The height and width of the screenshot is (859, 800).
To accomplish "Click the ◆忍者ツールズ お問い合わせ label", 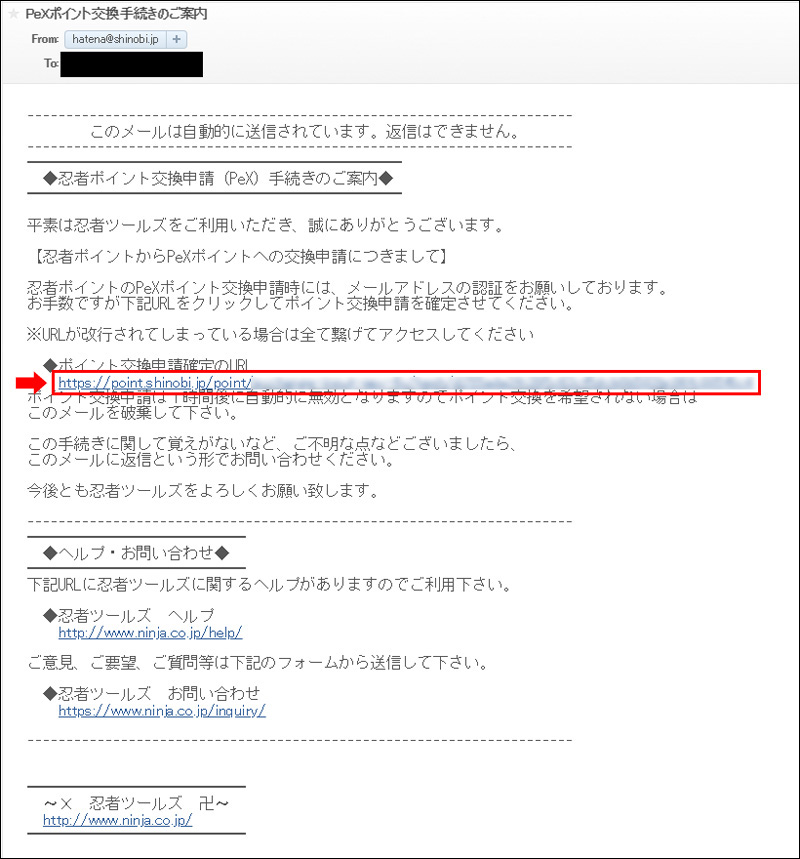I will (x=151, y=694).
